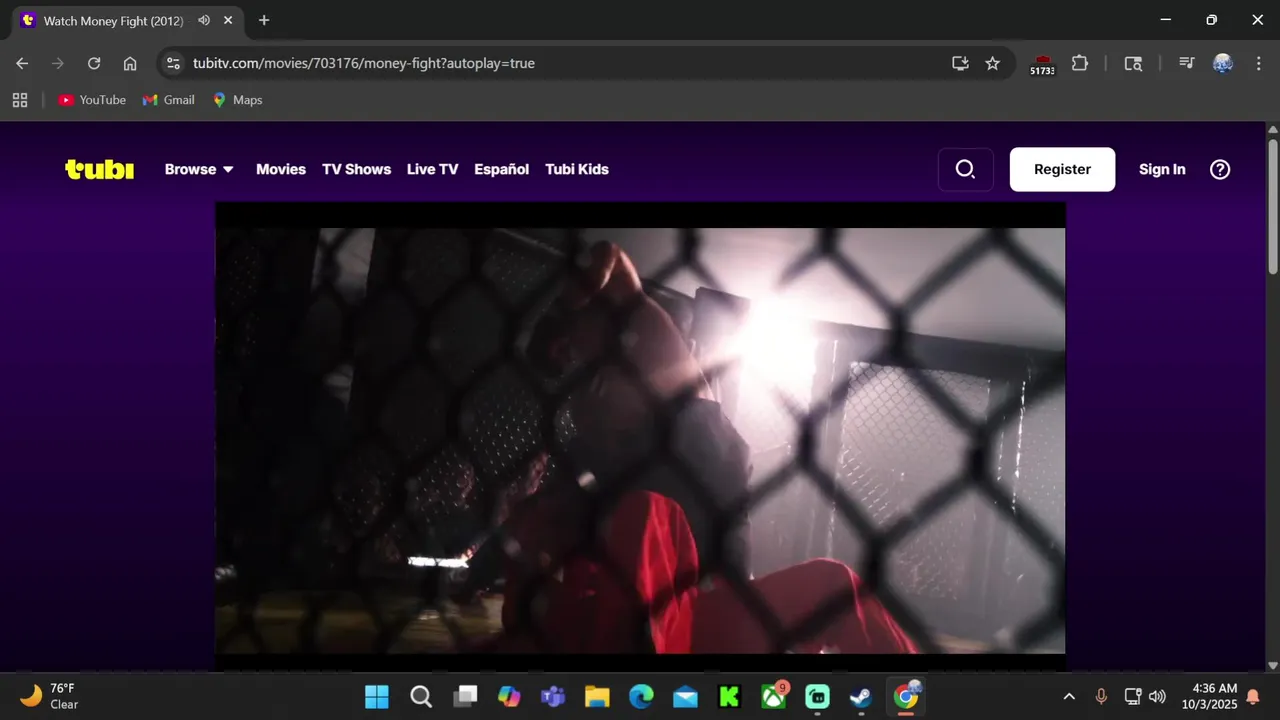
Task: Open File Explorer from the taskbar
Action: (597, 697)
